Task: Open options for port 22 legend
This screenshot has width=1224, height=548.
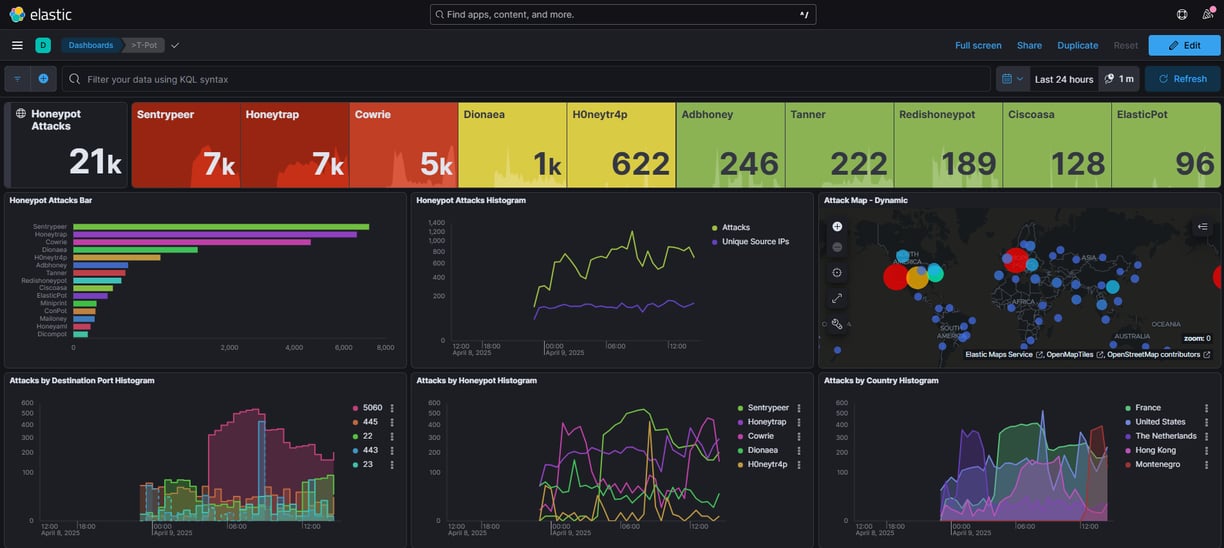Action: point(392,436)
